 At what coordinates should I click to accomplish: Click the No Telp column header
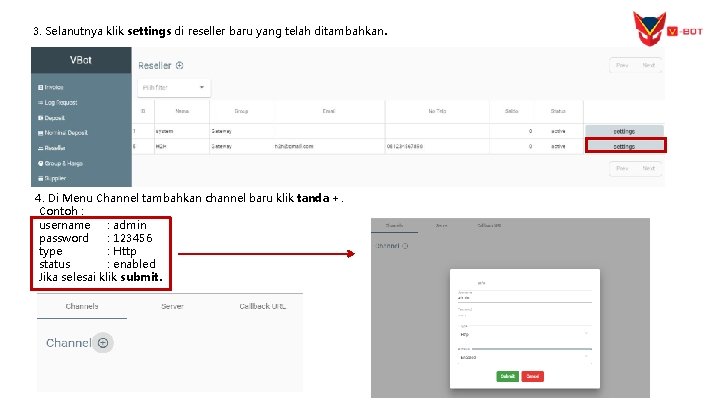point(437,111)
